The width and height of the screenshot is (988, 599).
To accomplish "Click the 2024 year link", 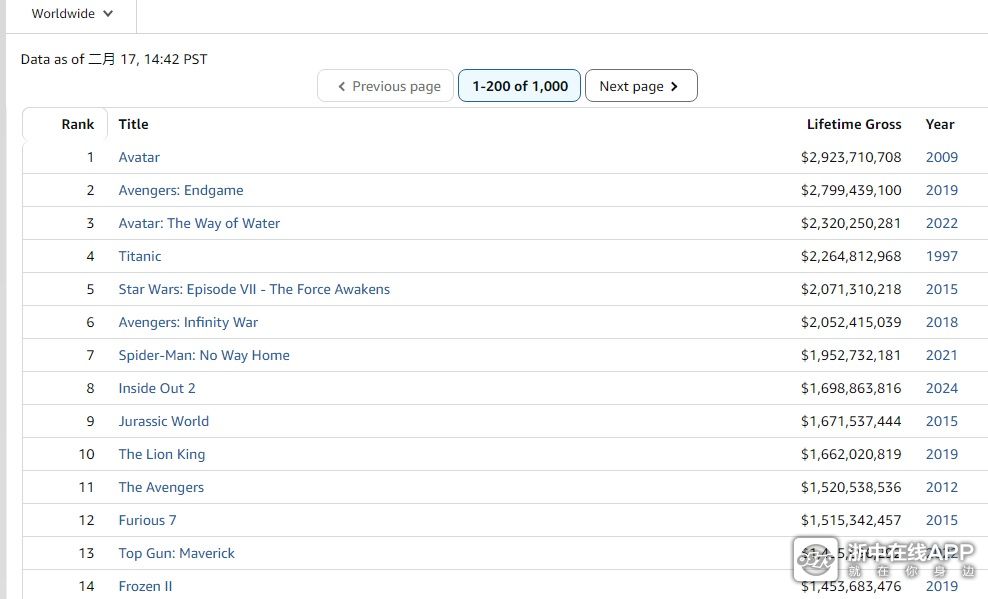I will tap(941, 388).
